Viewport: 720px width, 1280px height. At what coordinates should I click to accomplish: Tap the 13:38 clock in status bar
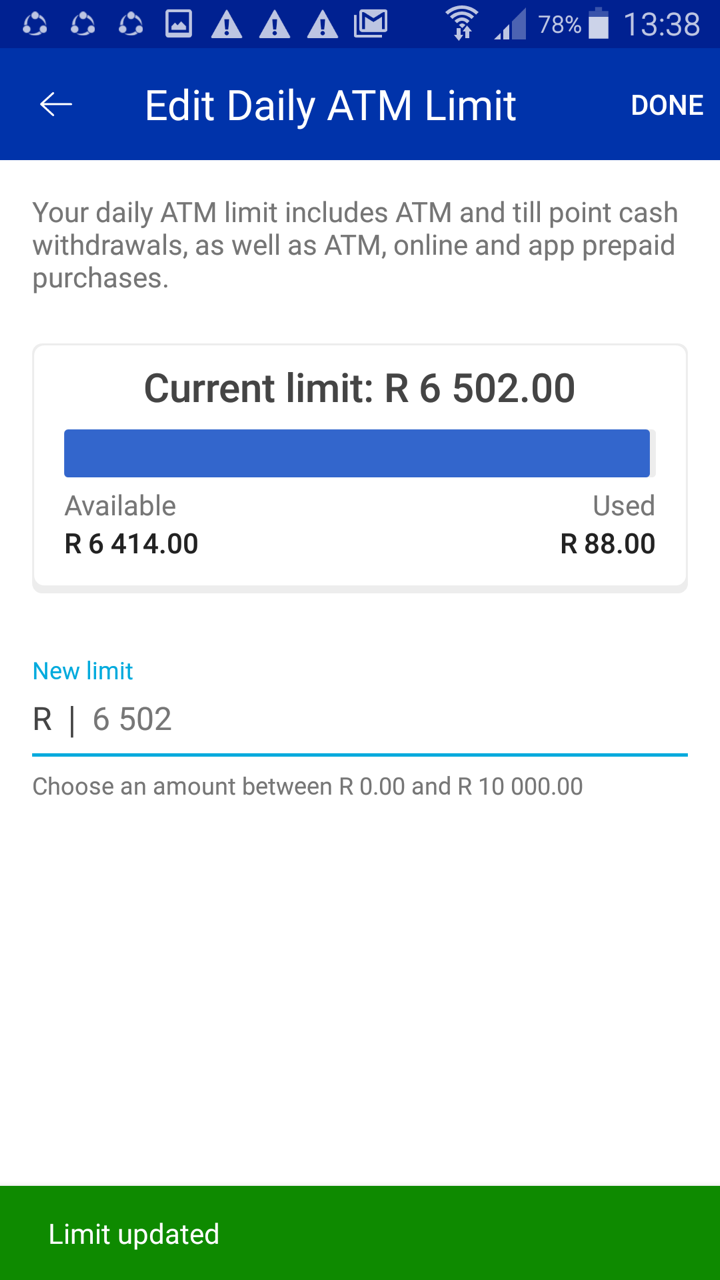661,24
